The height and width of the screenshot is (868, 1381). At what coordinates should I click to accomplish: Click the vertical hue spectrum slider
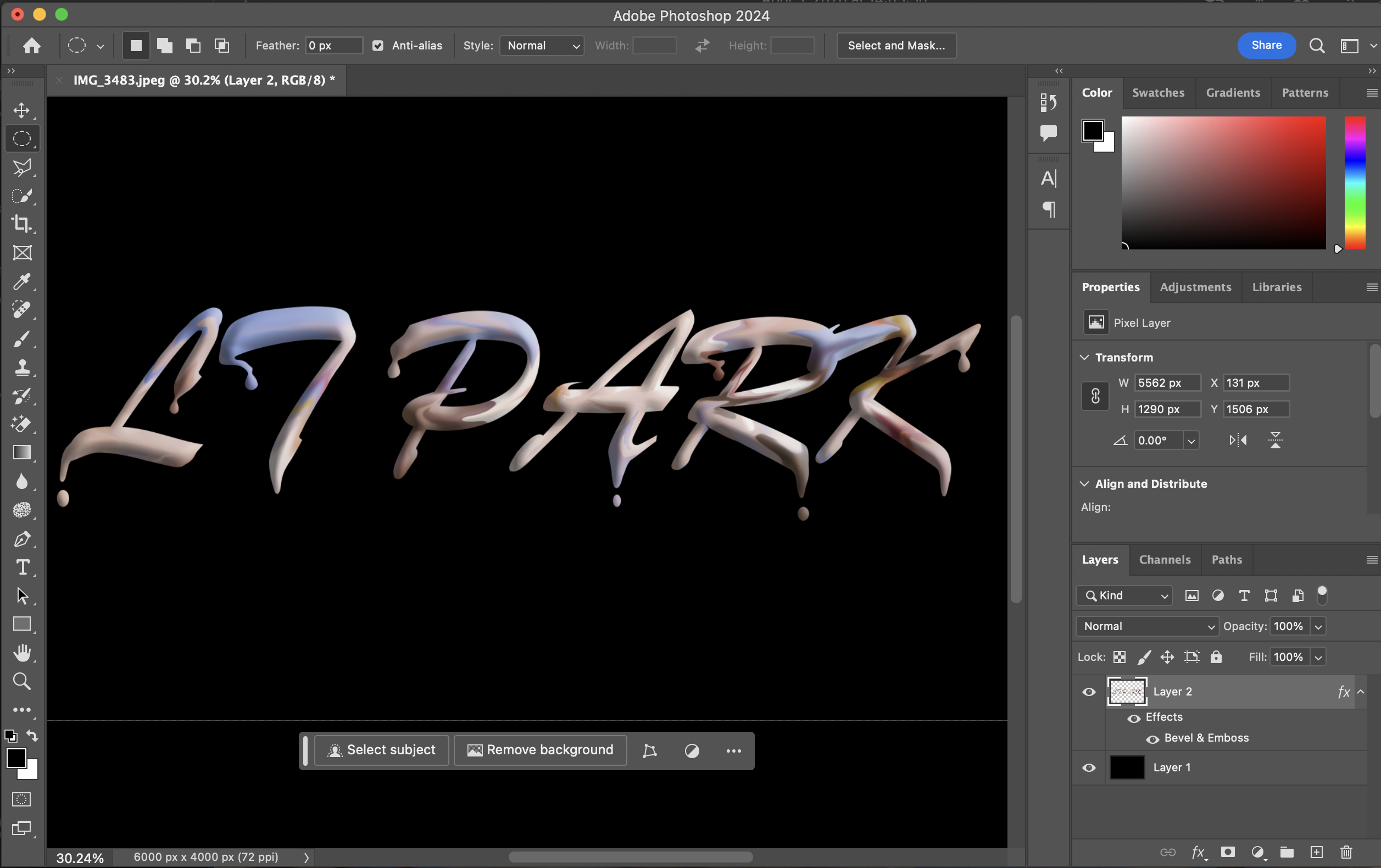point(1355,183)
